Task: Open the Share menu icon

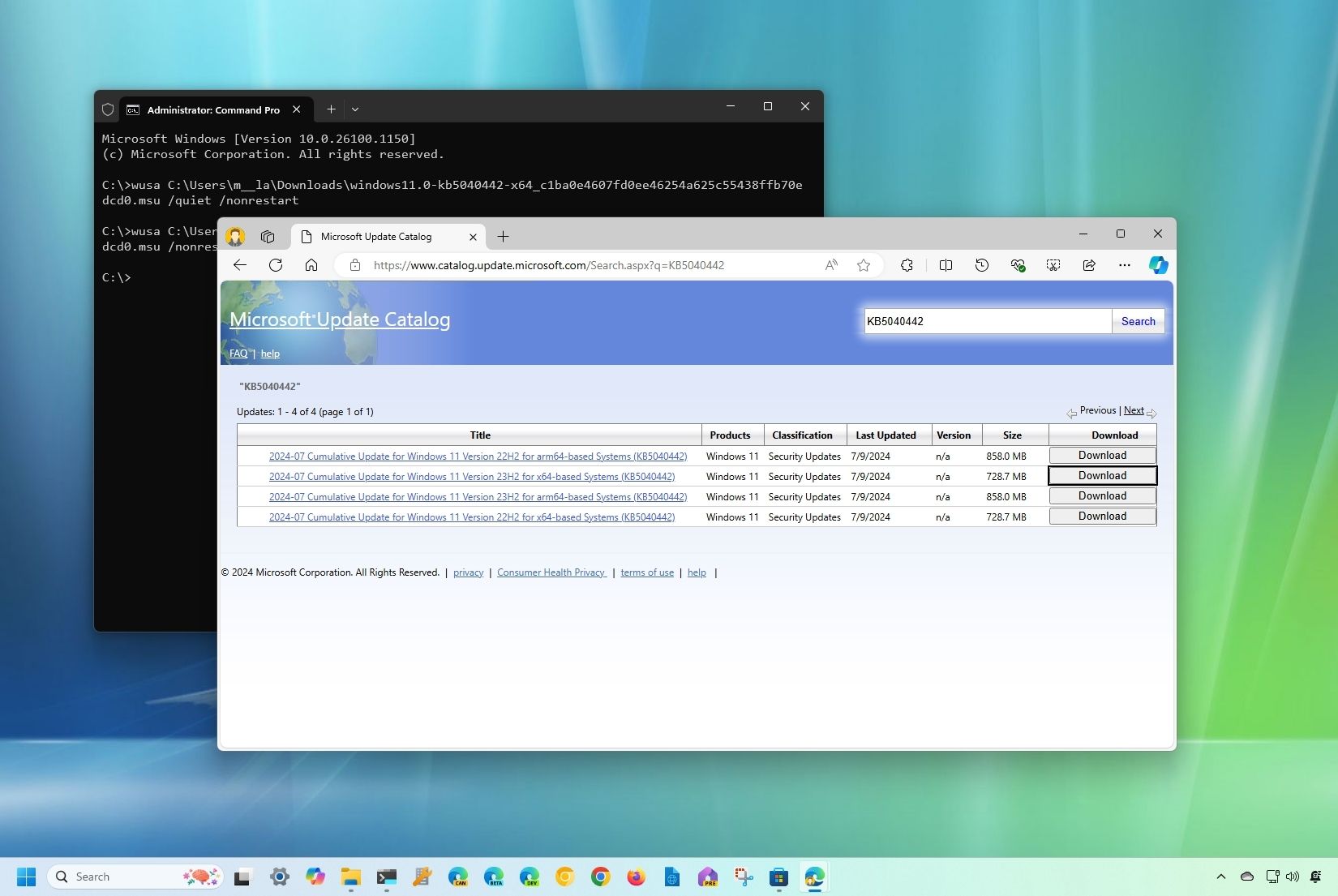Action: 1089,265
